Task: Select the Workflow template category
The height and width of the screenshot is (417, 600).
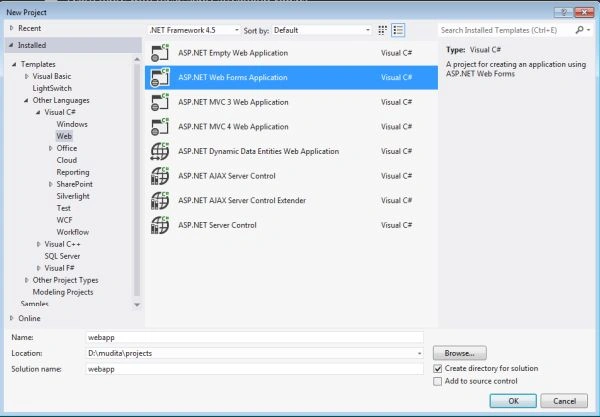Action: (x=73, y=232)
